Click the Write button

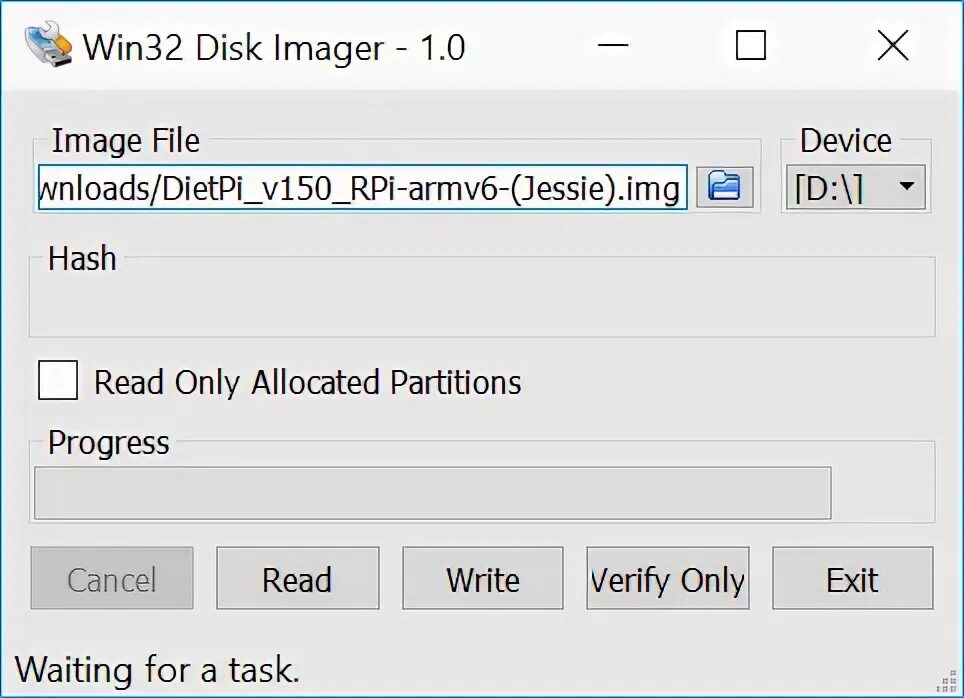(x=483, y=578)
